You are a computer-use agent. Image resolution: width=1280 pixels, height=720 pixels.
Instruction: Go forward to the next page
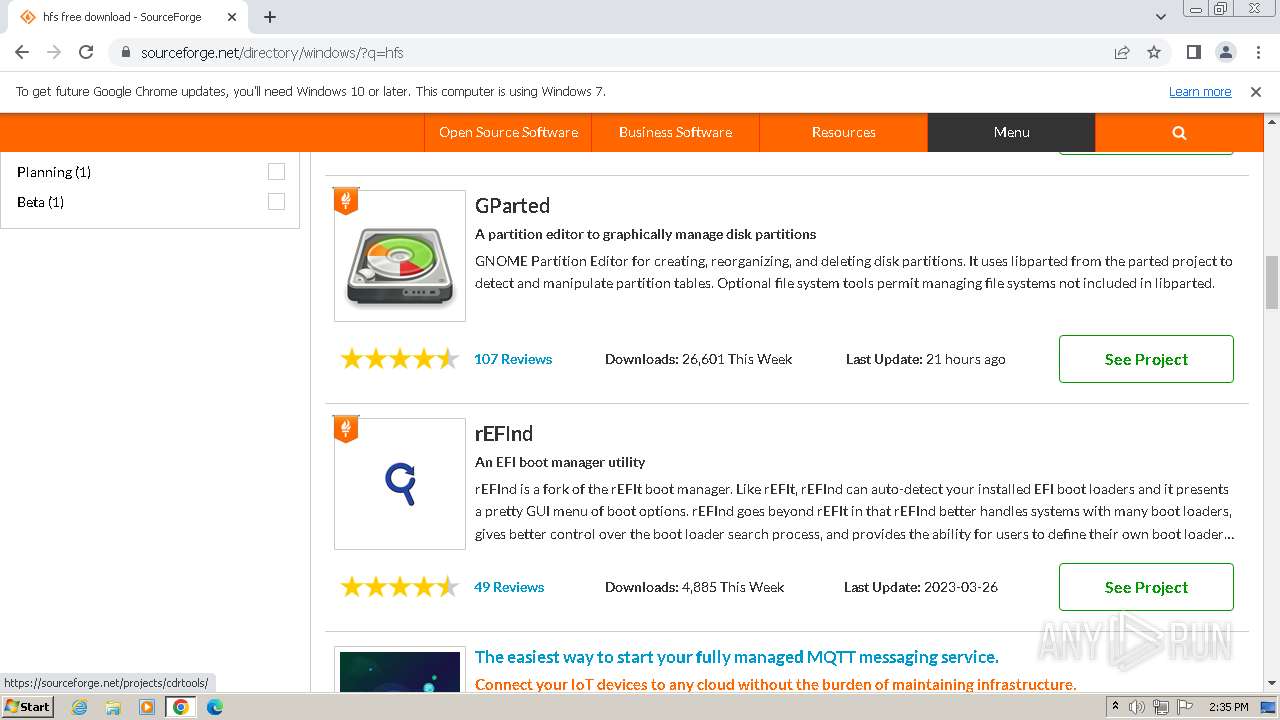[x=54, y=52]
